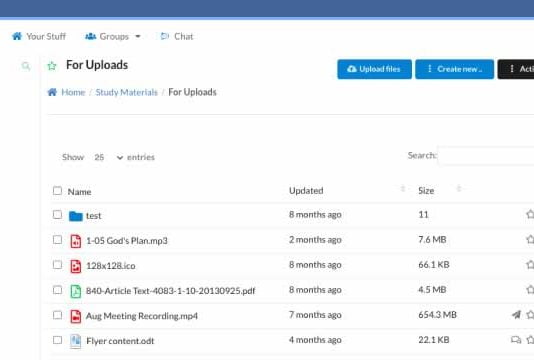Check the box for 128x128.ico
This screenshot has width=534, height=360.
coord(58,265)
